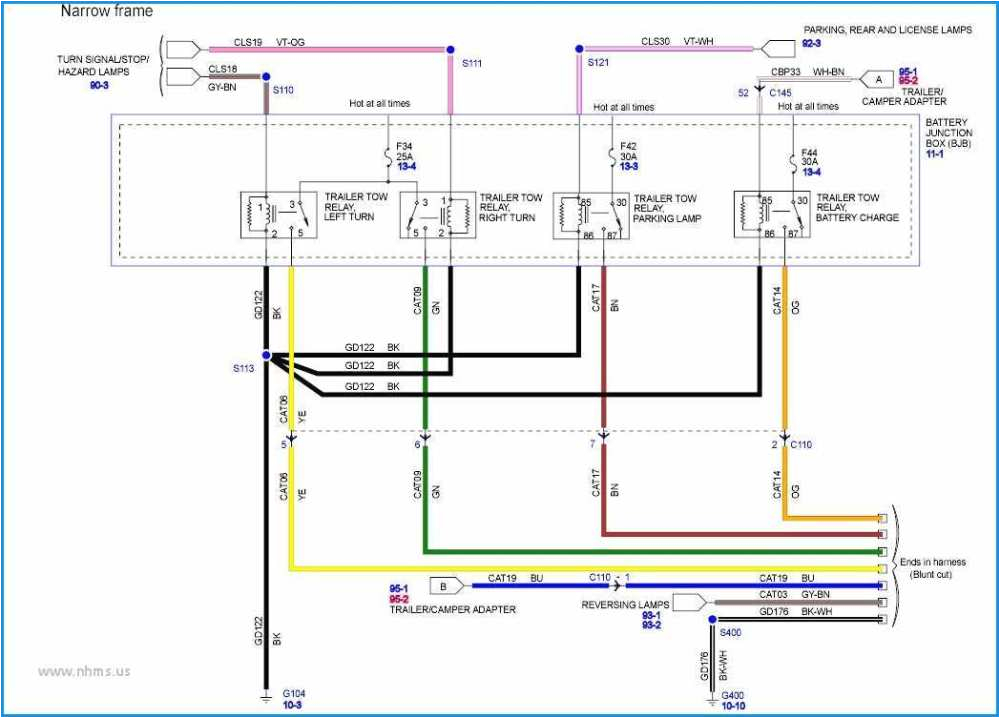Click connector box A for Trailer/Camper Adapter
1000x718 pixels.
tap(877, 79)
